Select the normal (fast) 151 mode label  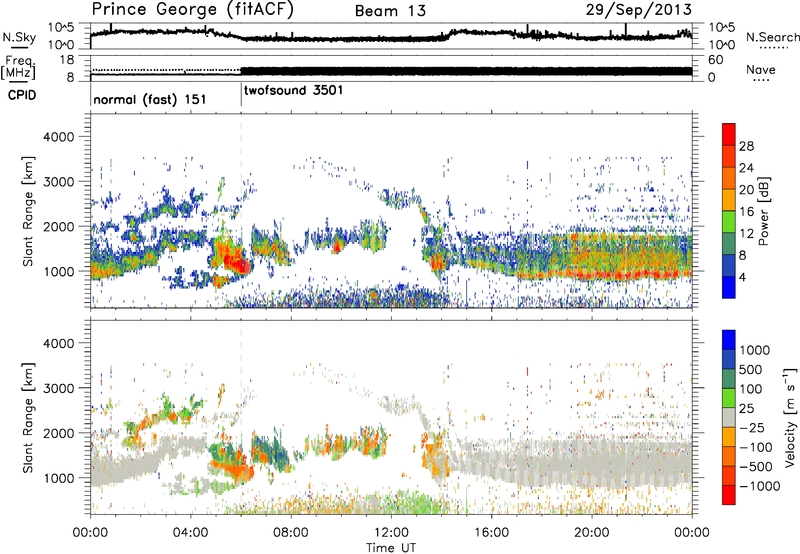(x=150, y=99)
